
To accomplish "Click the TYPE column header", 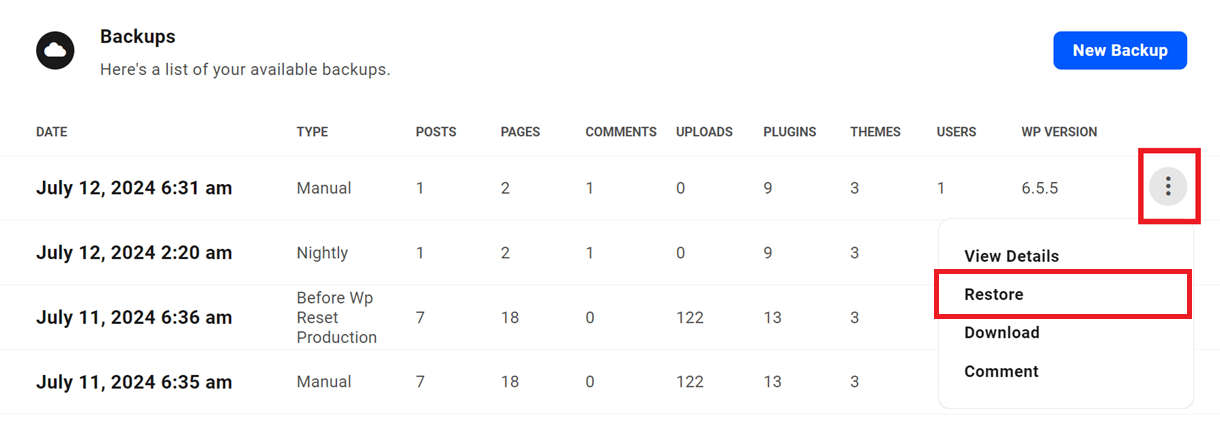I will coord(312,132).
